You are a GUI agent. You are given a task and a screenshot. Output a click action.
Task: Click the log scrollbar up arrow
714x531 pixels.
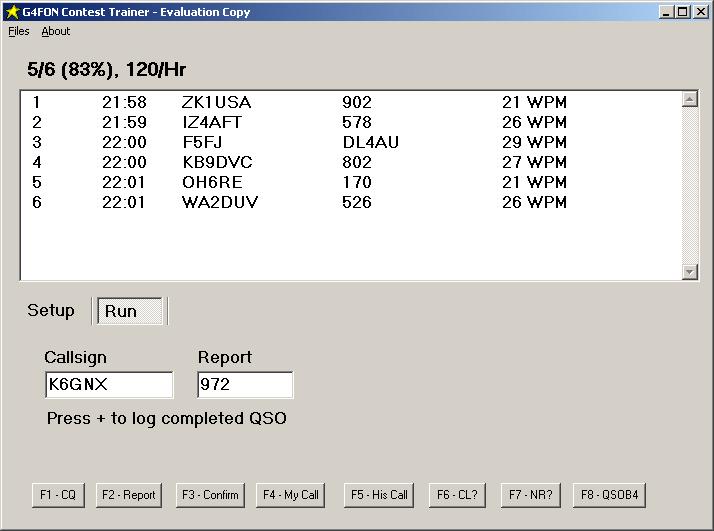click(x=689, y=99)
